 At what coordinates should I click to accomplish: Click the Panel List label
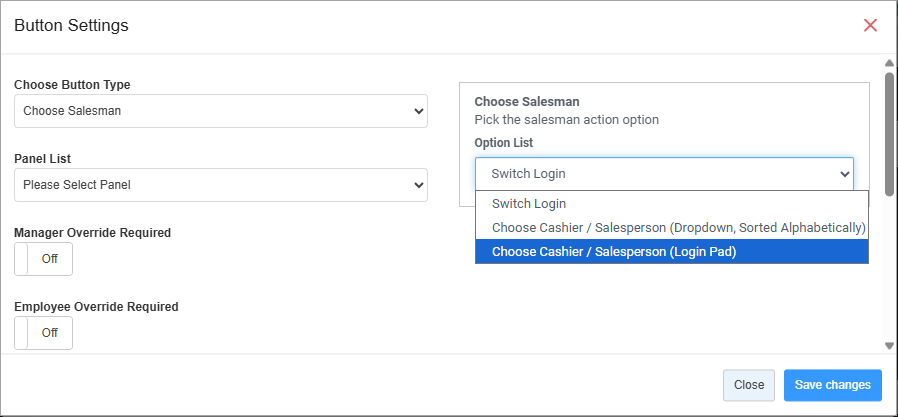pyautogui.click(x=42, y=159)
